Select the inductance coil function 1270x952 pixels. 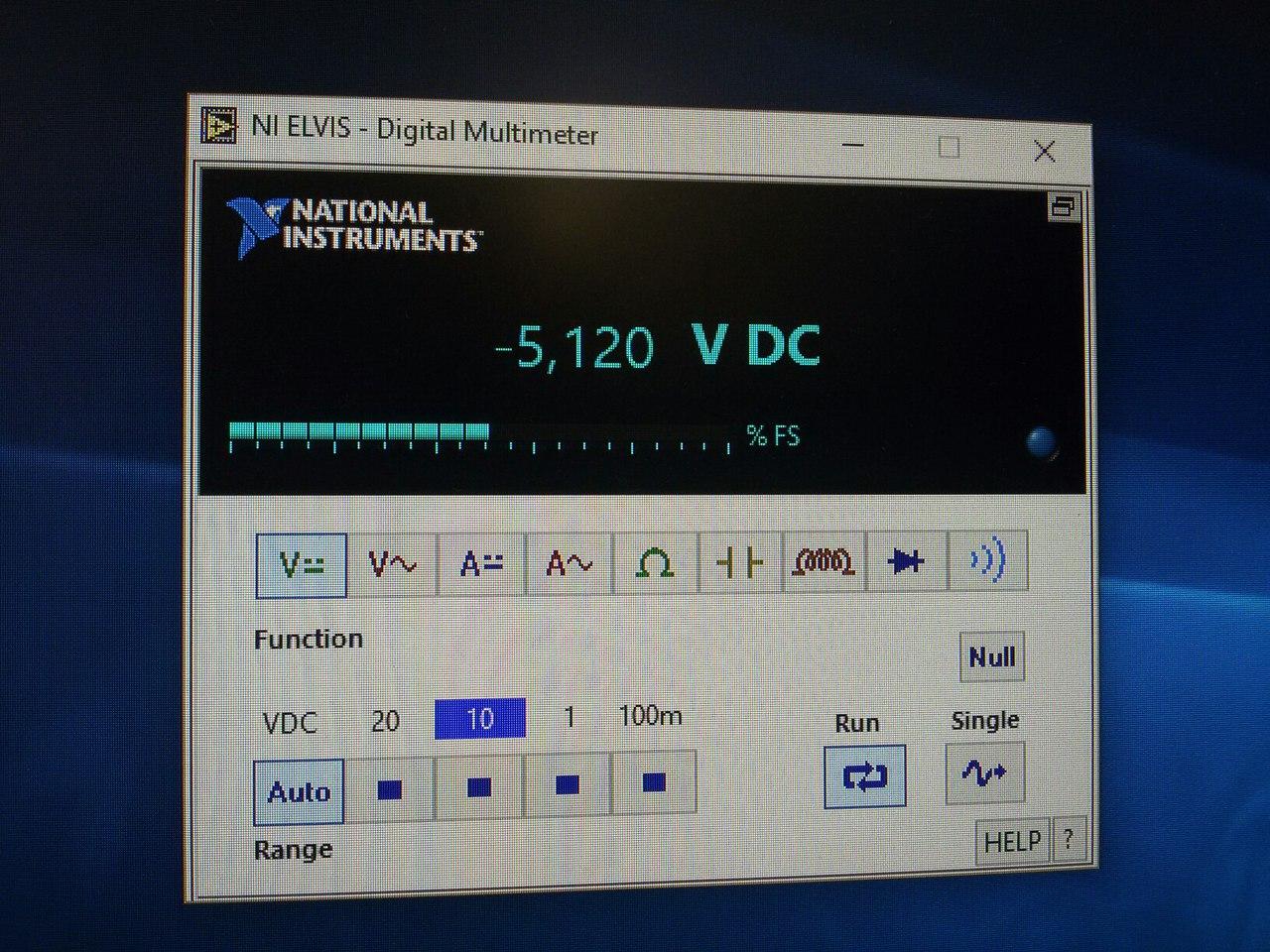pyautogui.click(x=824, y=562)
